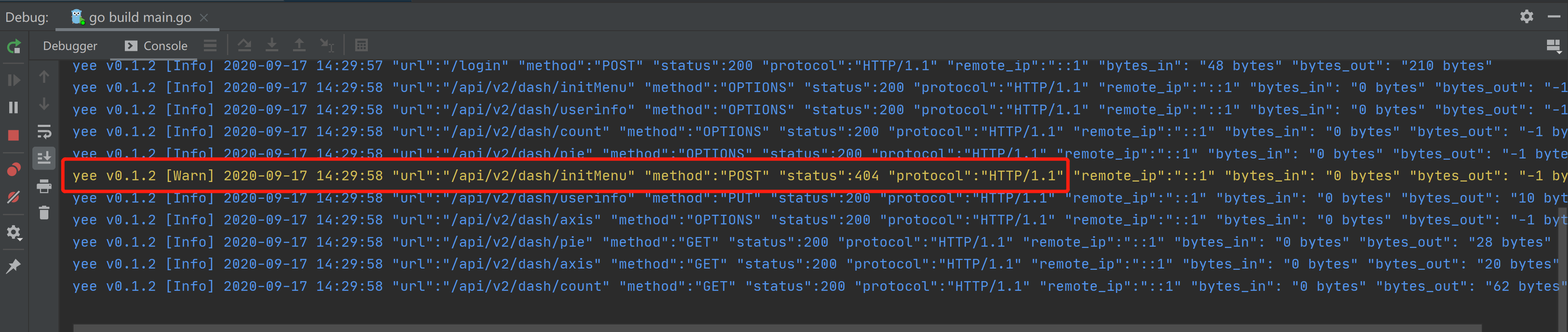Open the debug panel settings gear menu
The width and height of the screenshot is (1568, 332).
[x=1527, y=17]
